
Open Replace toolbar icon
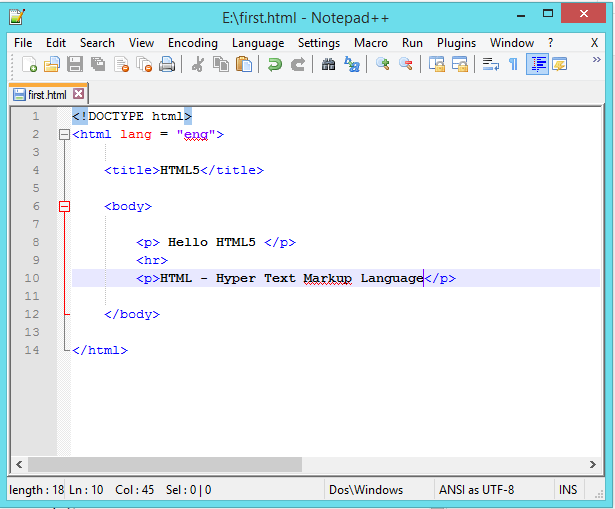352,64
